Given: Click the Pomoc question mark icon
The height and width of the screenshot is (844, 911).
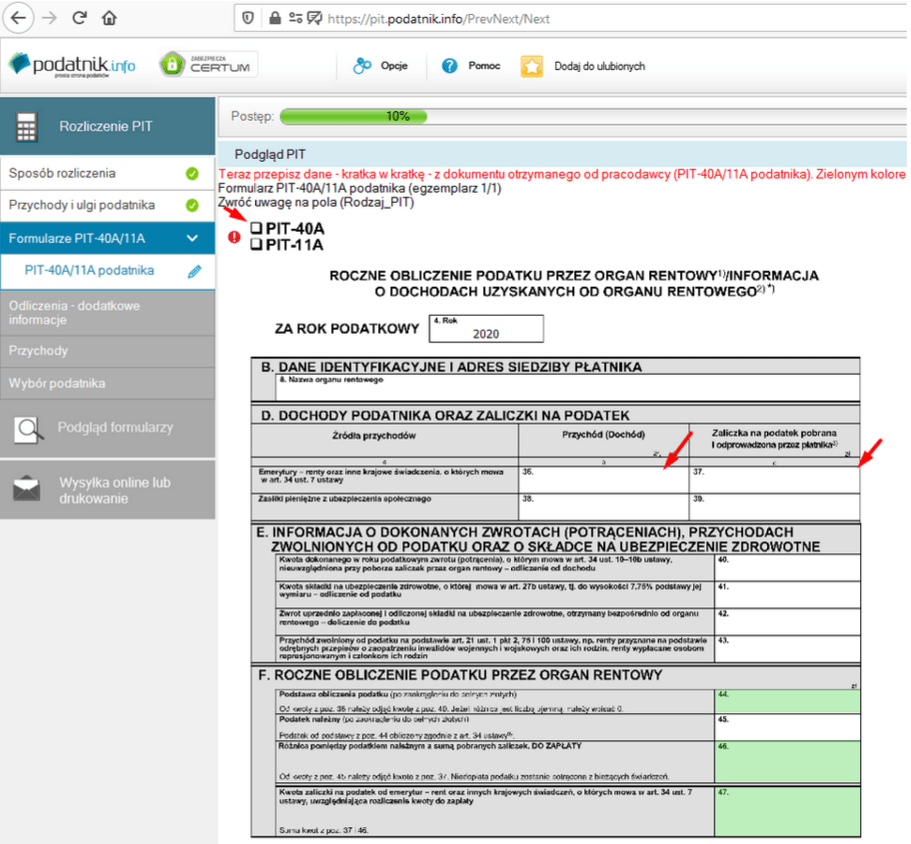Looking at the screenshot, I should pos(449,66).
